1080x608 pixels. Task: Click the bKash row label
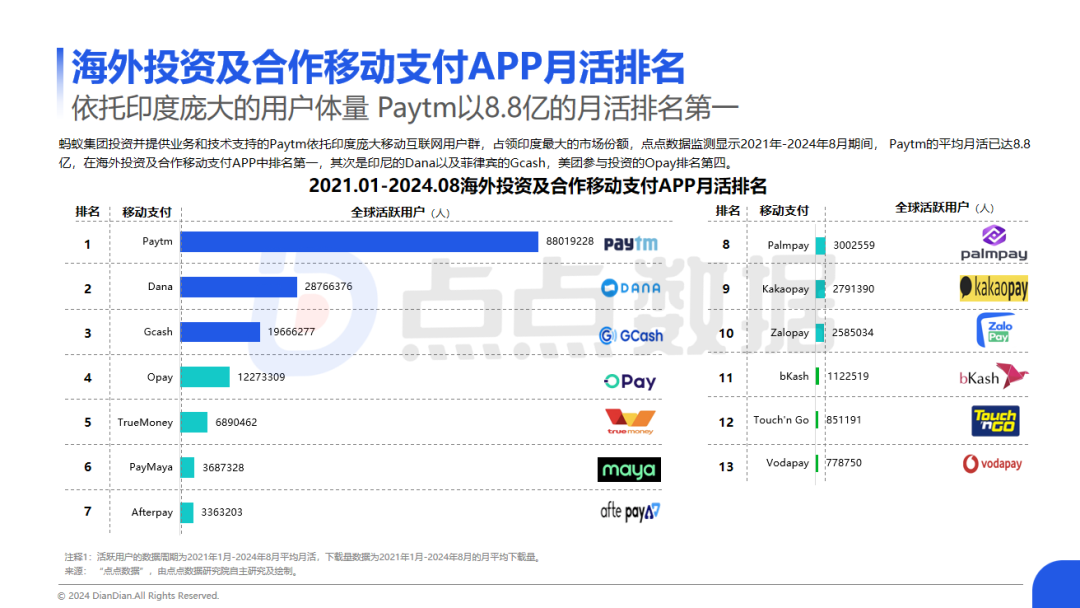coord(794,376)
